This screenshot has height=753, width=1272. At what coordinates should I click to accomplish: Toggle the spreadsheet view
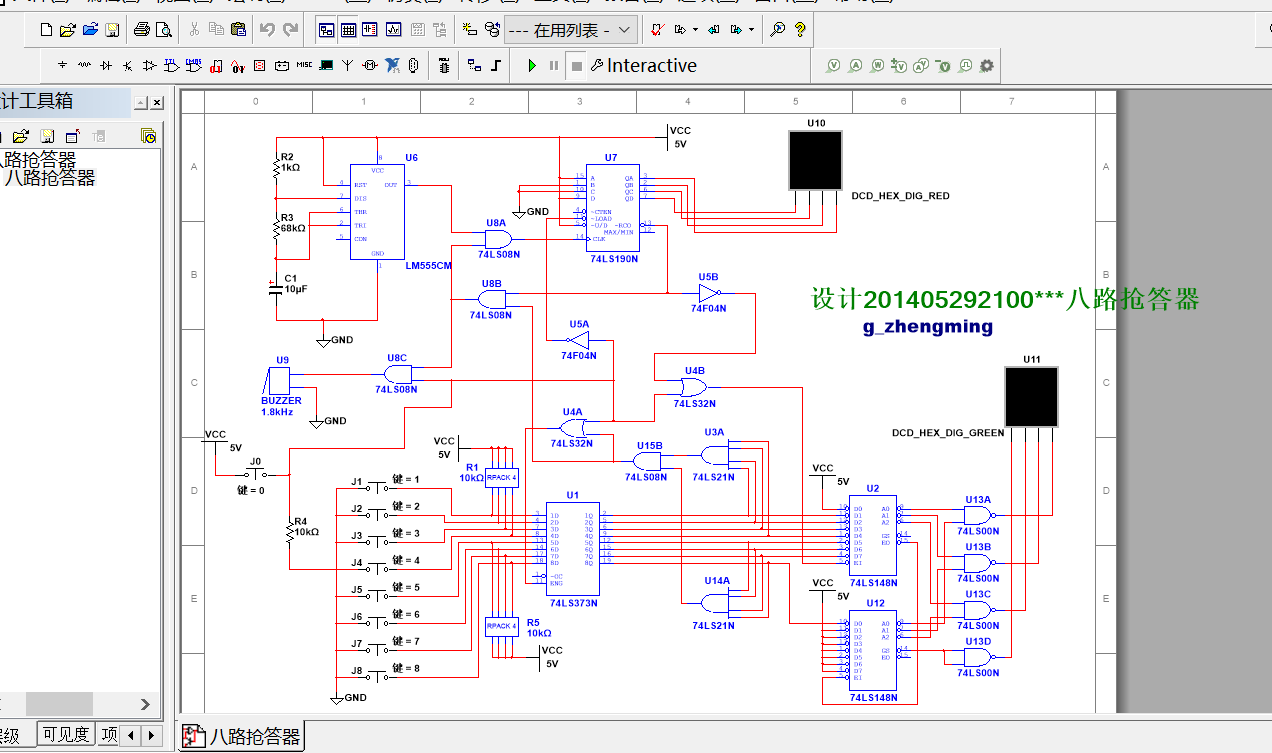click(x=348, y=30)
